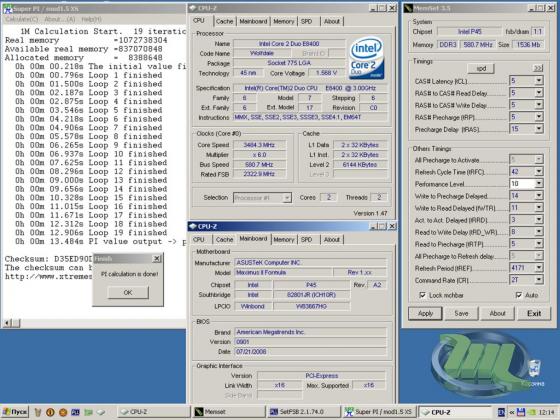Viewport: 560px width, 420px height.
Task: Open the Read to Write Delay dropdown
Action: pyautogui.click(x=539, y=232)
